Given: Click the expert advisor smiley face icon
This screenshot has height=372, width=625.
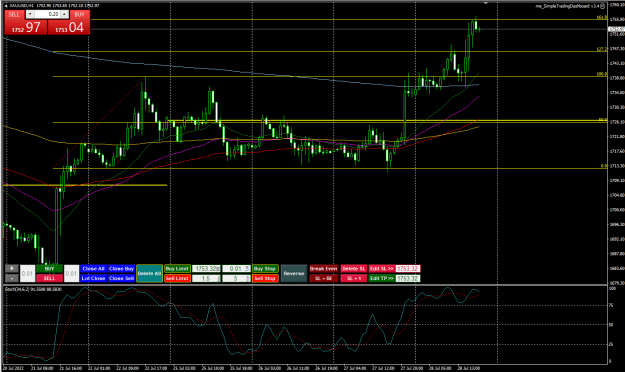Looking at the screenshot, I should tap(603, 6).
